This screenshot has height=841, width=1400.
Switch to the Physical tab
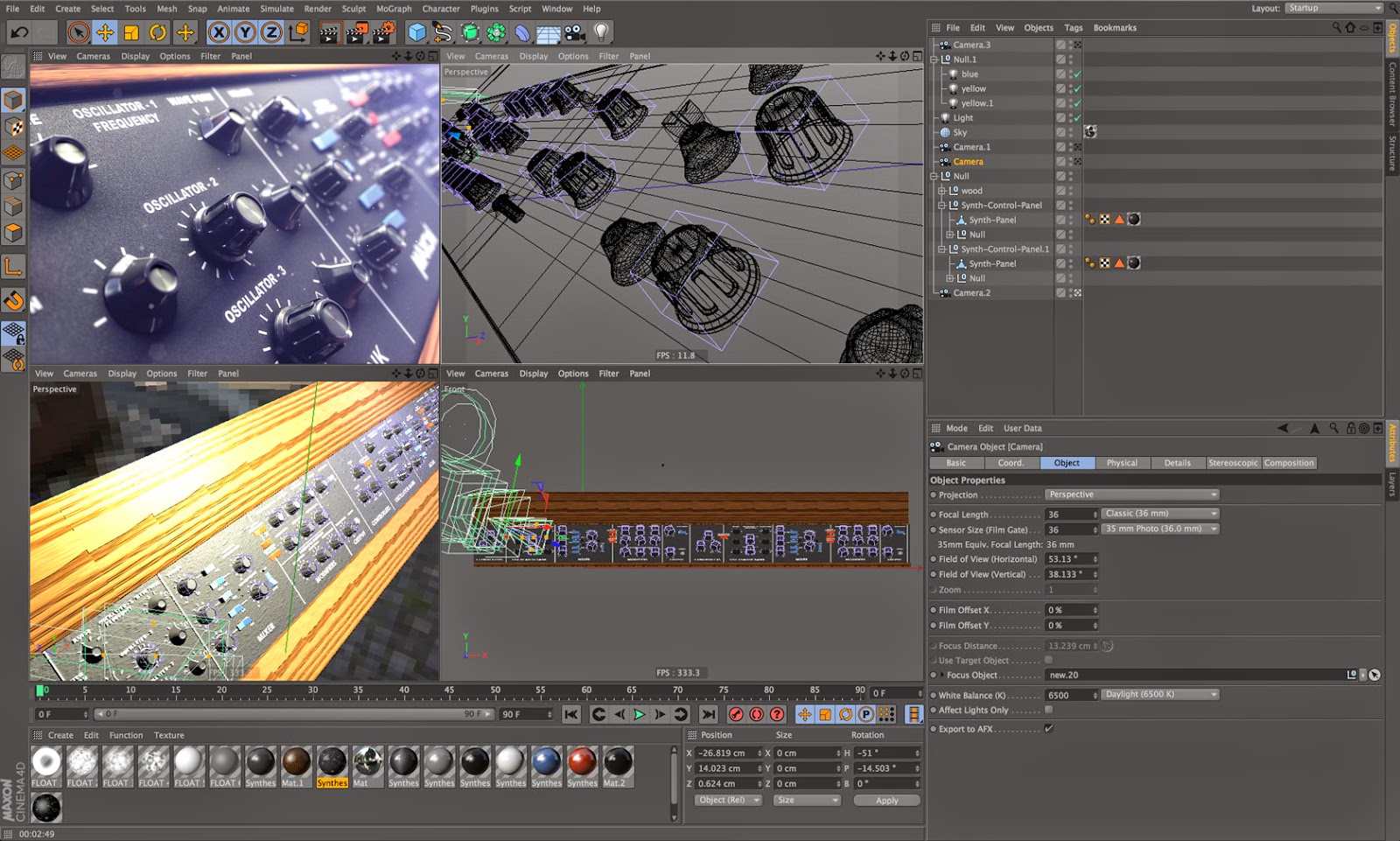pyautogui.click(x=1122, y=463)
